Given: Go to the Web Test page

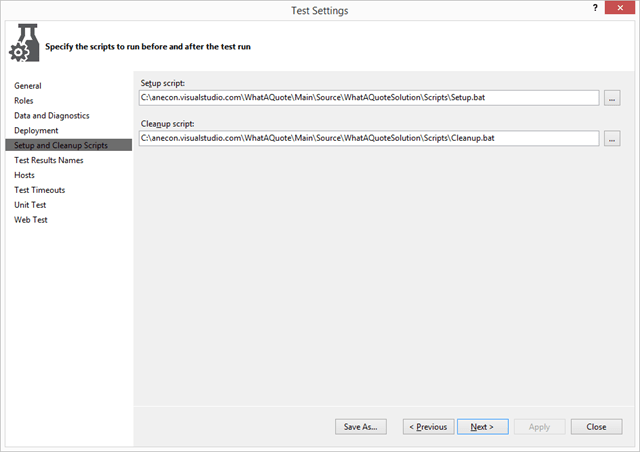Looking at the screenshot, I should pos(31,220).
